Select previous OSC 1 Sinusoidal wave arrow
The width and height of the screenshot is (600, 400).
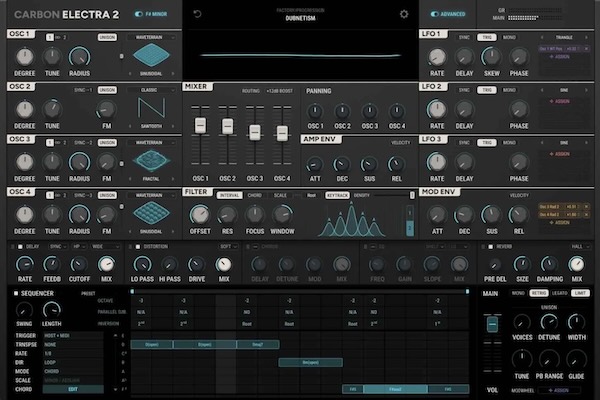pos(130,73)
